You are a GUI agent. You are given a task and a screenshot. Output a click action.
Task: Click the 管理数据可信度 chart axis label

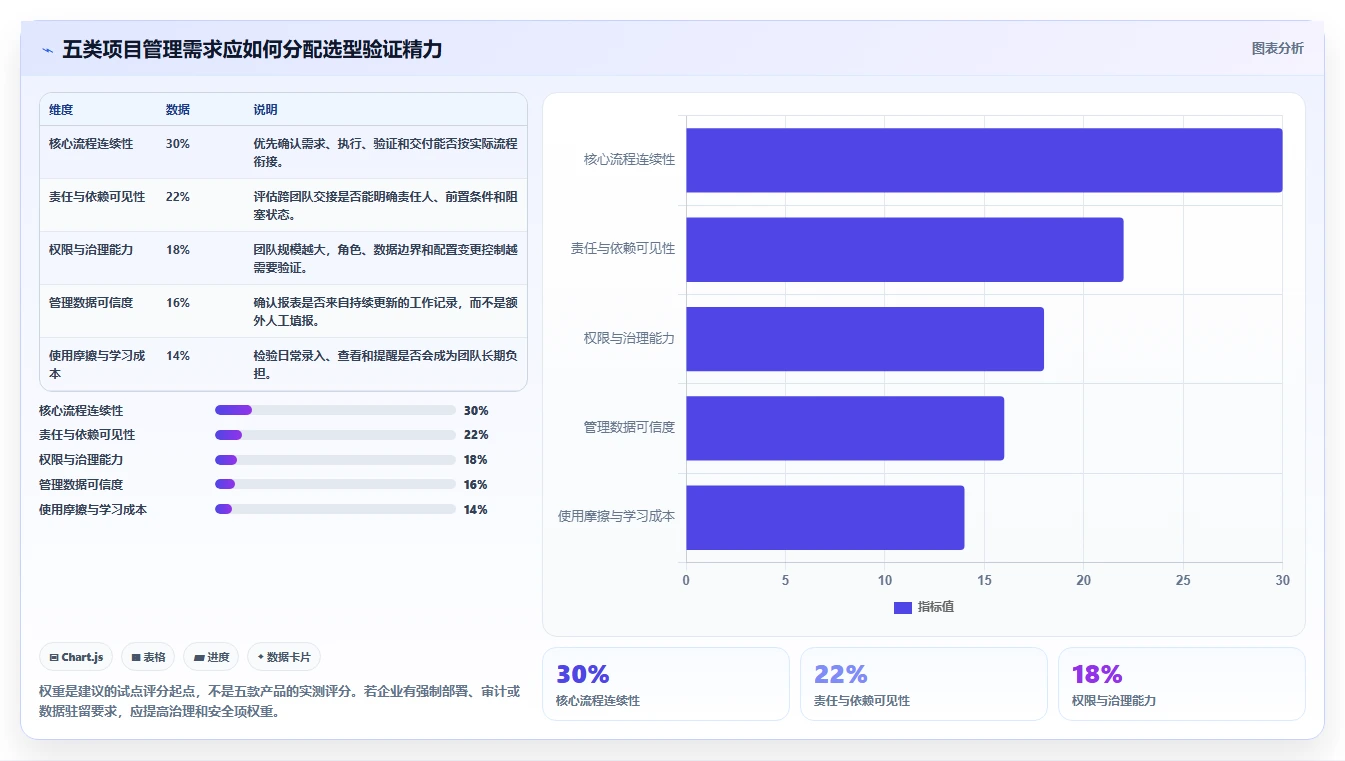click(629, 427)
